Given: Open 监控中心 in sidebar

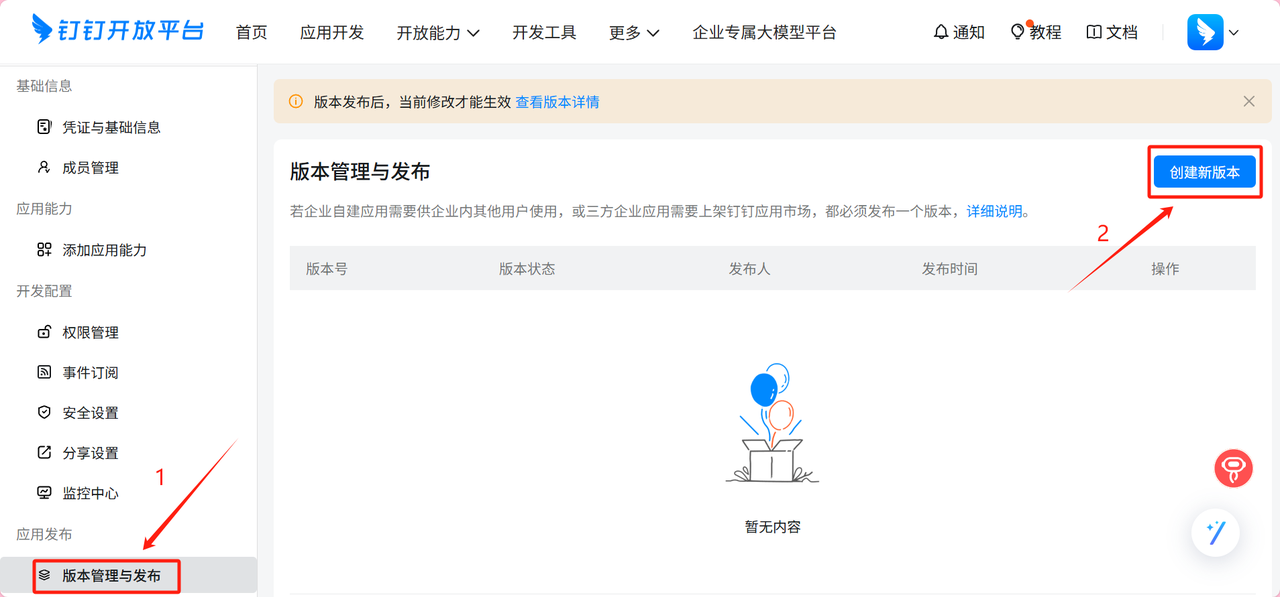Looking at the screenshot, I should tap(90, 493).
